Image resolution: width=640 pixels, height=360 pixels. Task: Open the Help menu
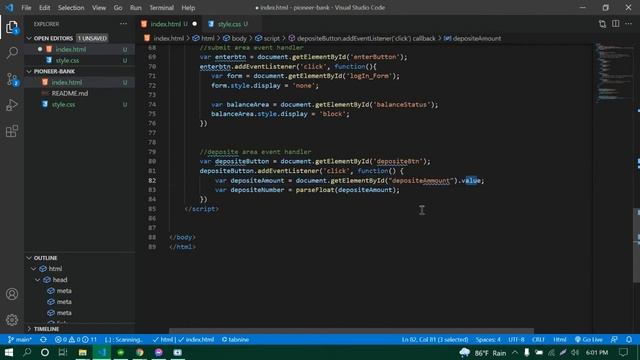[188, 8]
